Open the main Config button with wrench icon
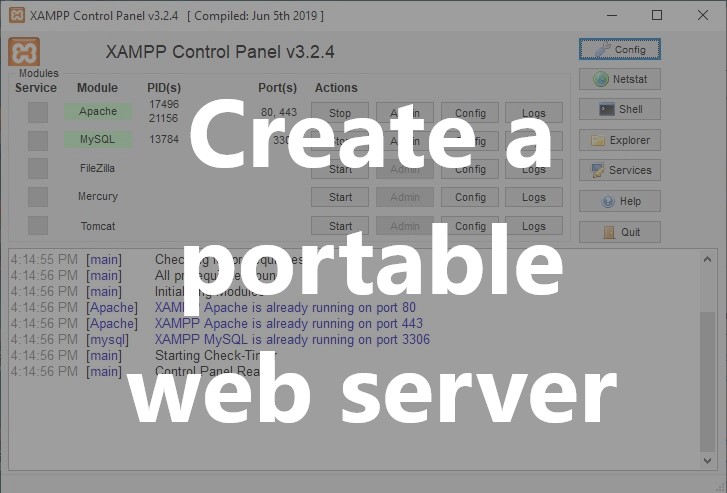Image resolution: width=727 pixels, height=493 pixels. point(619,49)
